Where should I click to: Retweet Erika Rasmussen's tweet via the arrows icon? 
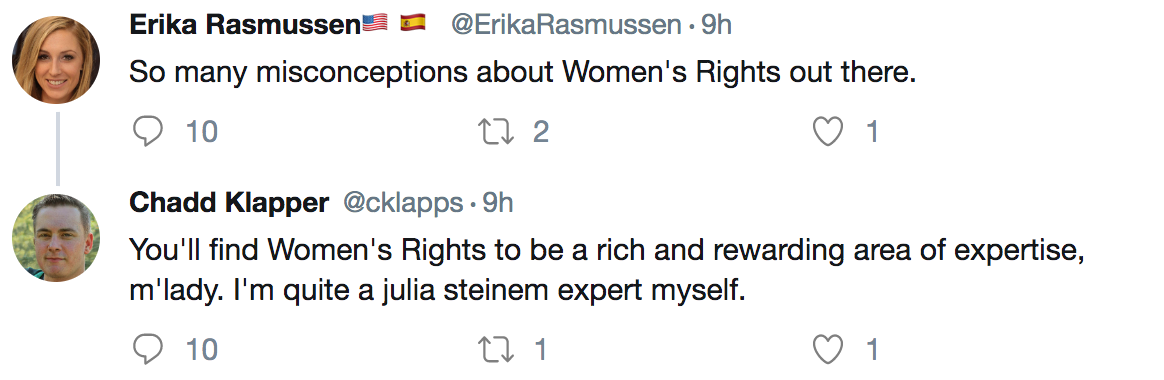click(x=496, y=132)
